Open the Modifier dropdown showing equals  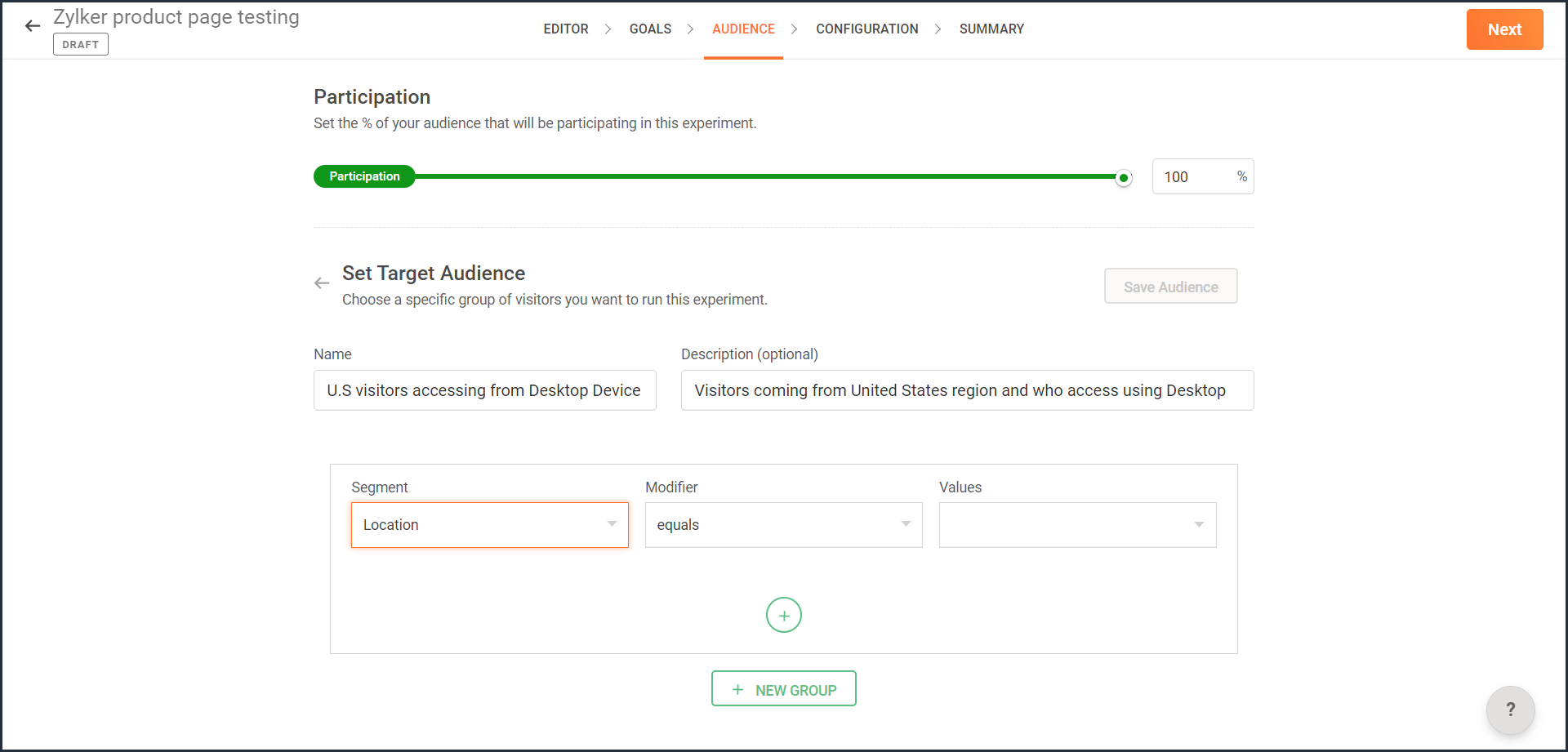[x=783, y=525]
